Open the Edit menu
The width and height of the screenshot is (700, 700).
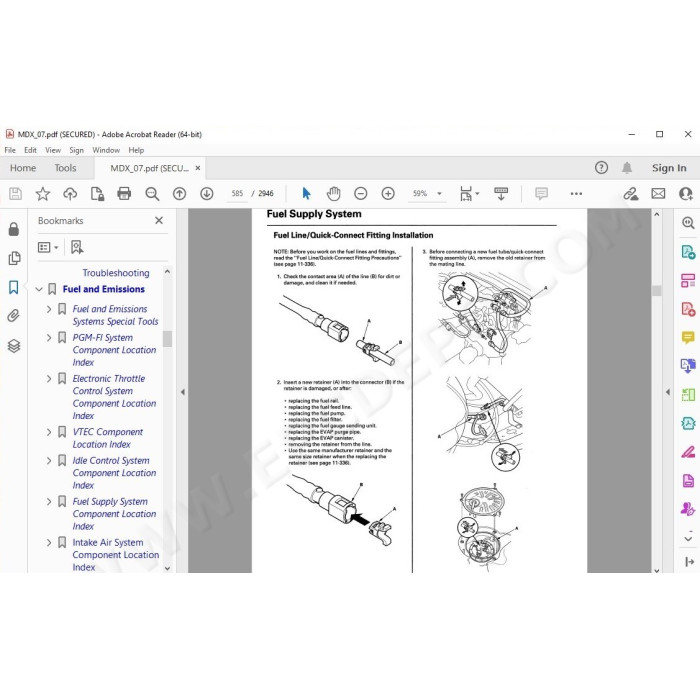point(30,150)
